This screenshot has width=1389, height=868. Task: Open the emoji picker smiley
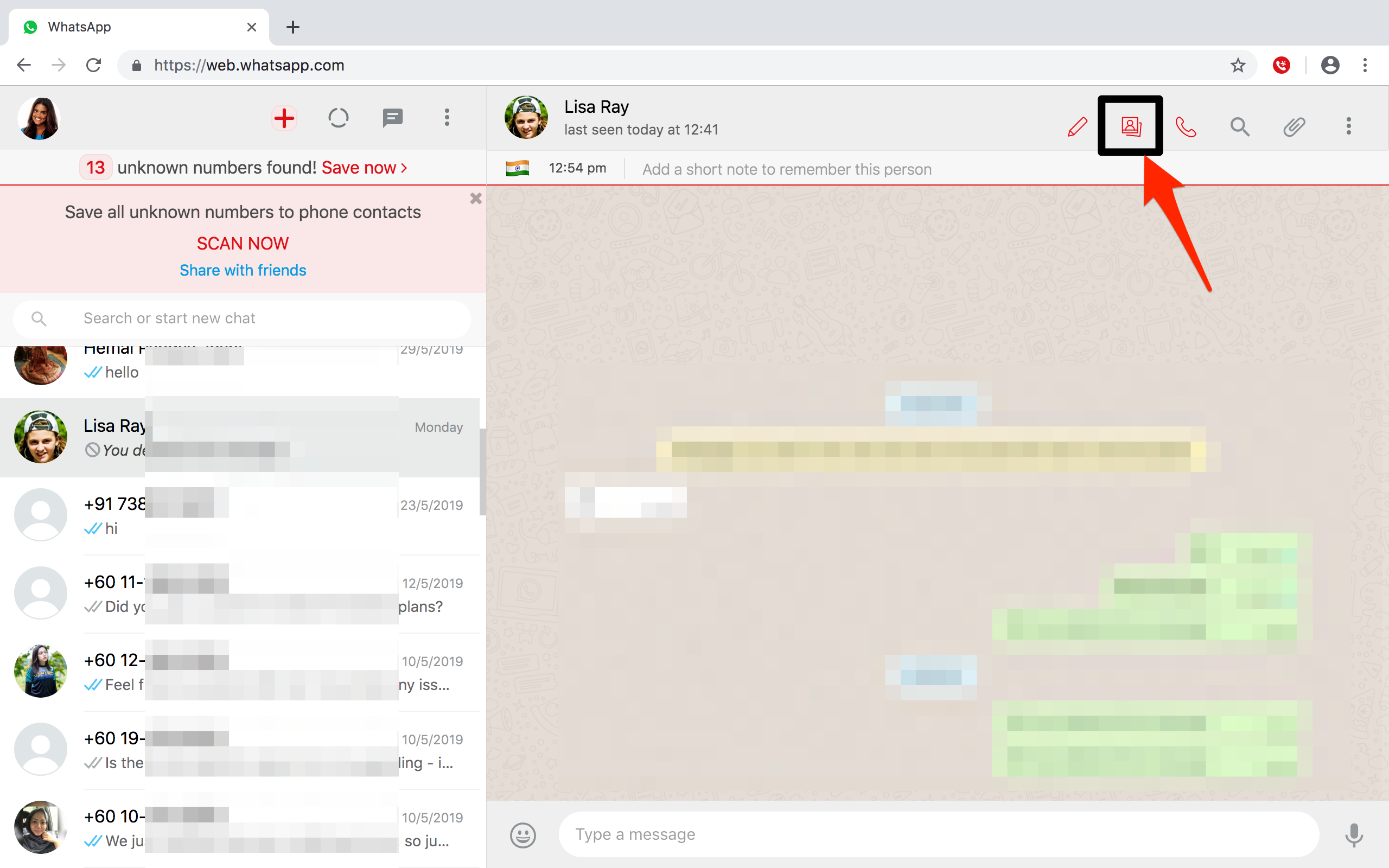click(523, 835)
